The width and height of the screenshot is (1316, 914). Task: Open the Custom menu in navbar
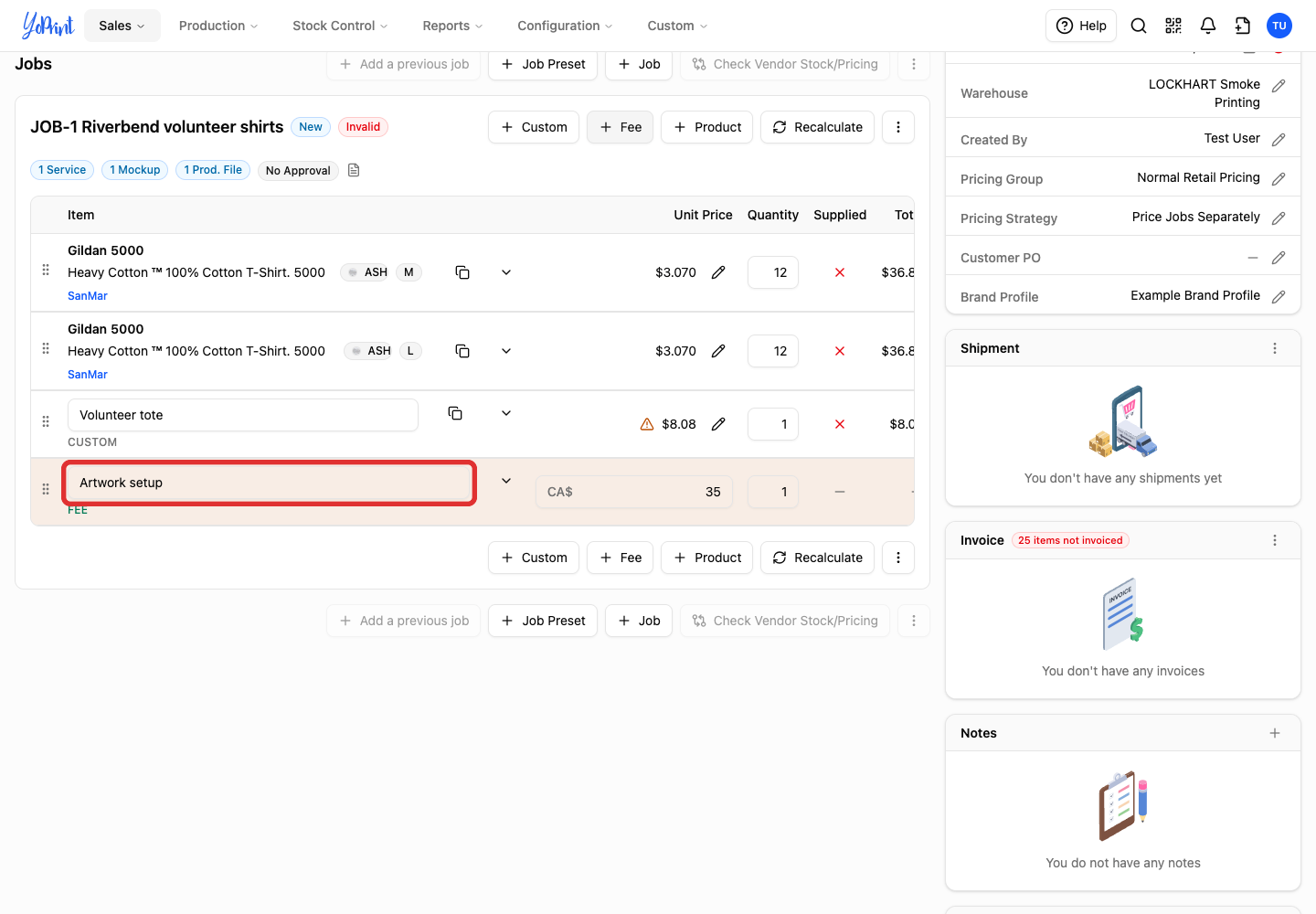pos(677,26)
